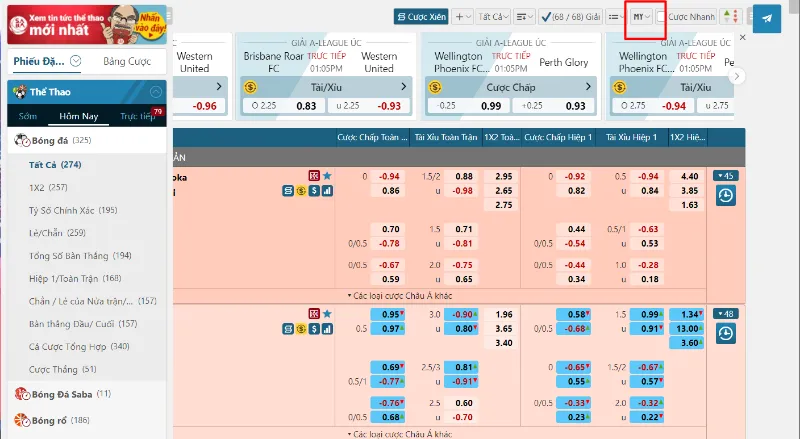The image size is (800, 439).
Task: Open Brisbane Roar Tài/Xỉu card arrow
Action: (x=404, y=87)
